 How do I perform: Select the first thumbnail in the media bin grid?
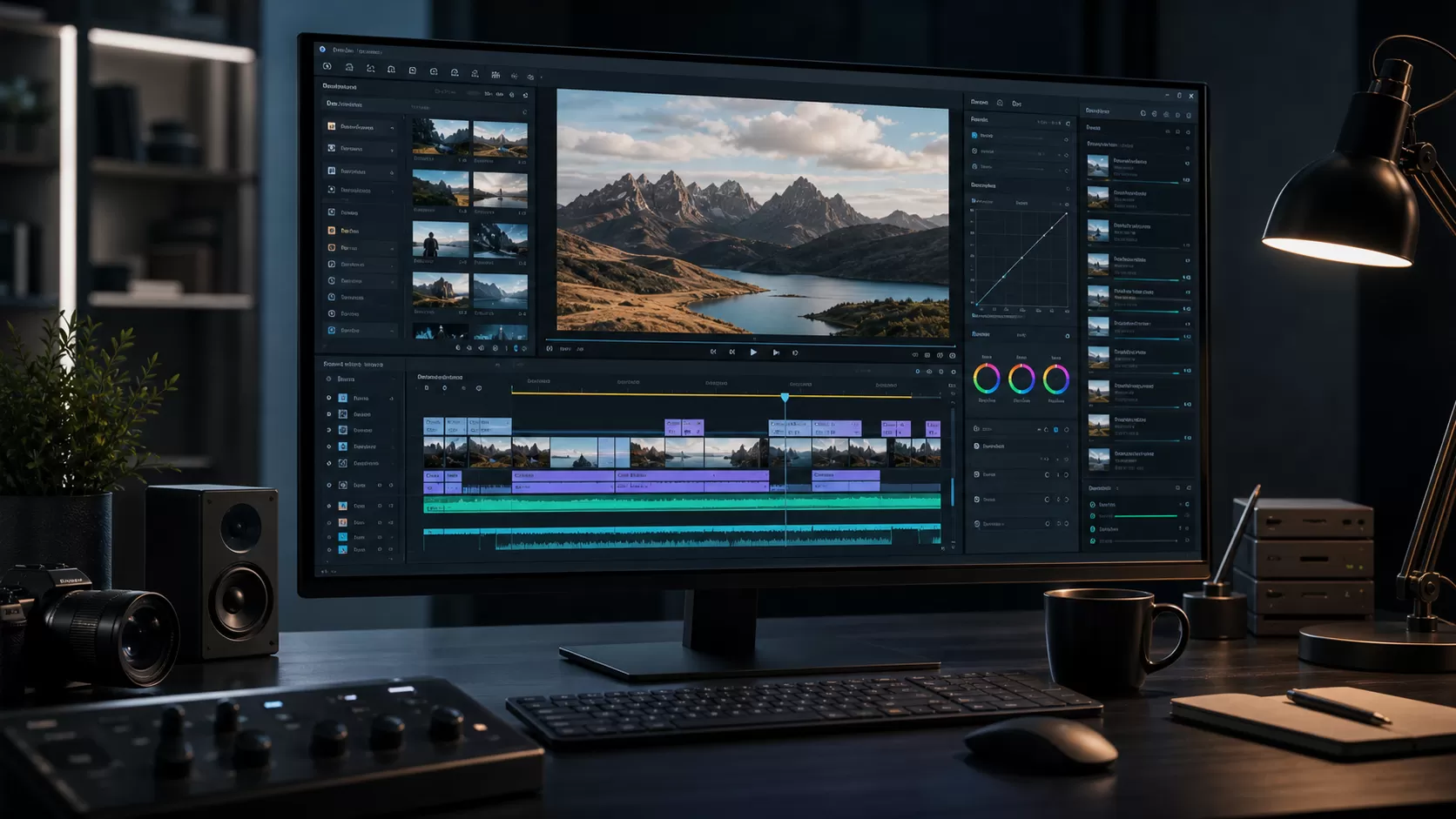[x=441, y=138]
